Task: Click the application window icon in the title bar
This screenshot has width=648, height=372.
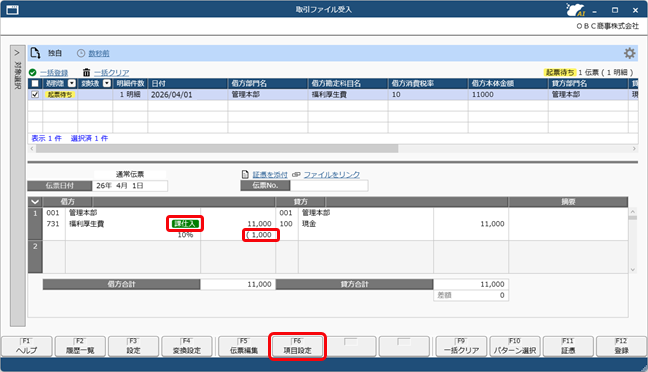Action: [x=12, y=10]
